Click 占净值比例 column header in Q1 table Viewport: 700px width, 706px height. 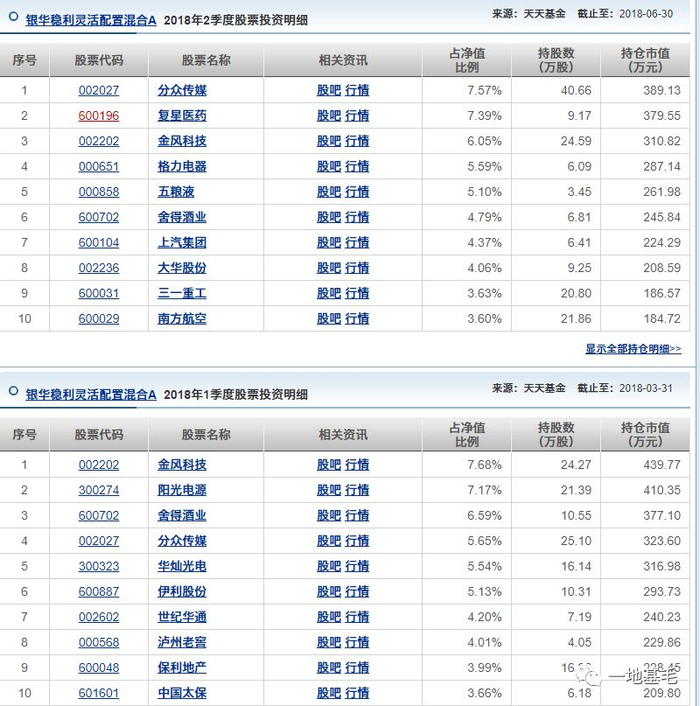click(x=467, y=434)
